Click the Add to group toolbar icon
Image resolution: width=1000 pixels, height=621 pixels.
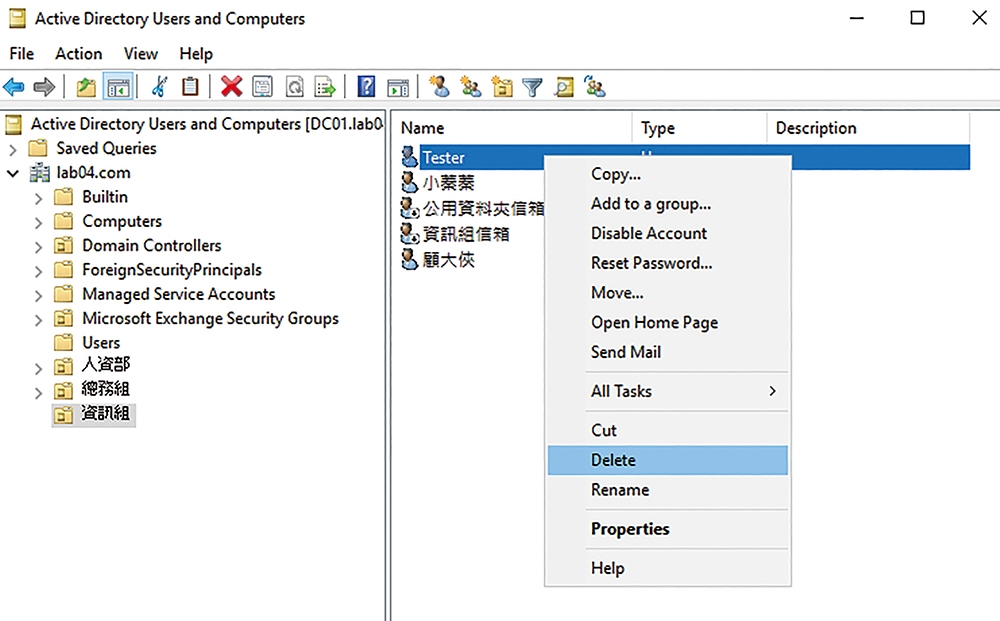point(595,87)
